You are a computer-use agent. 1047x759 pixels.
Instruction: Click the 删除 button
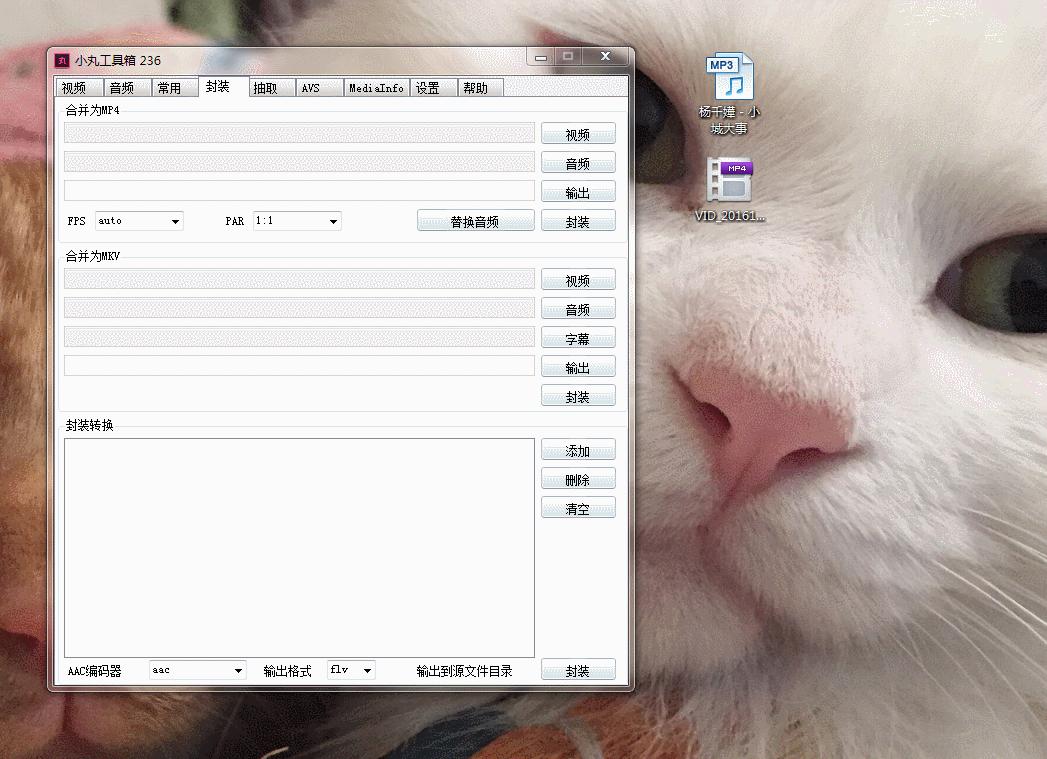pos(578,480)
